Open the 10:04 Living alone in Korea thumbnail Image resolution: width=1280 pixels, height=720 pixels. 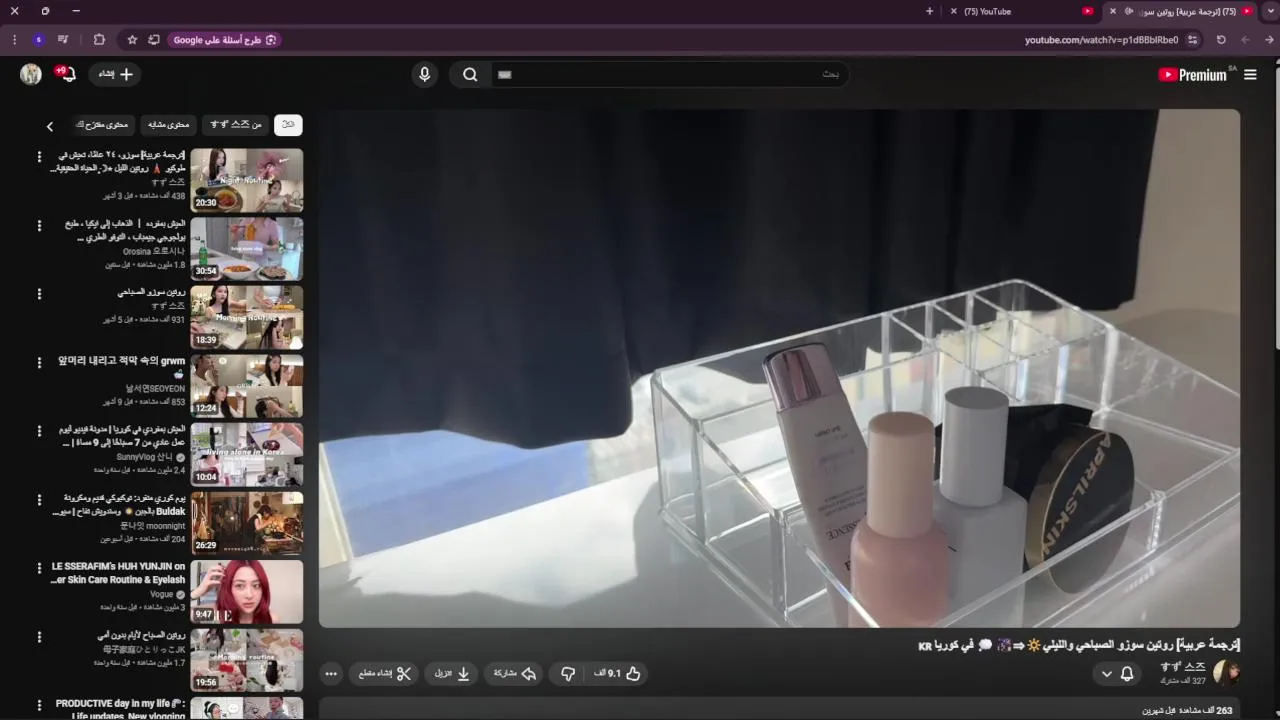tap(247, 454)
